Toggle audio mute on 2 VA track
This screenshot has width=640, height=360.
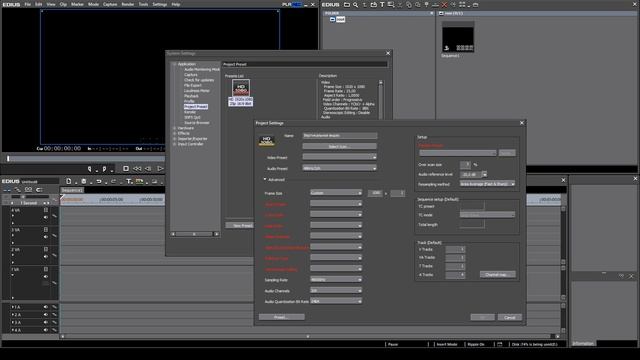pyautogui.click(x=46, y=256)
